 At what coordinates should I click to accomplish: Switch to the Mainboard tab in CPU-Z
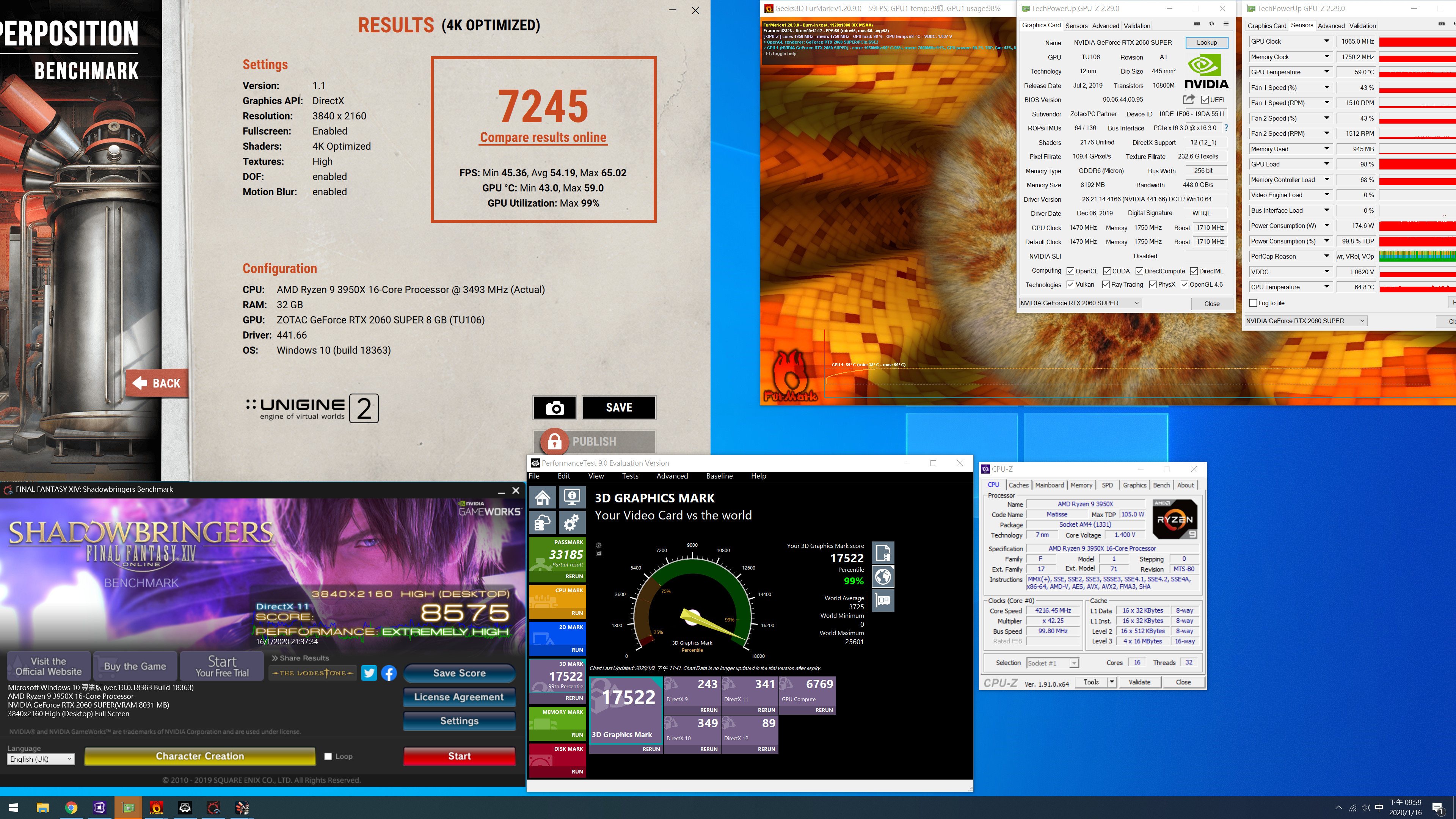pos(1049,485)
